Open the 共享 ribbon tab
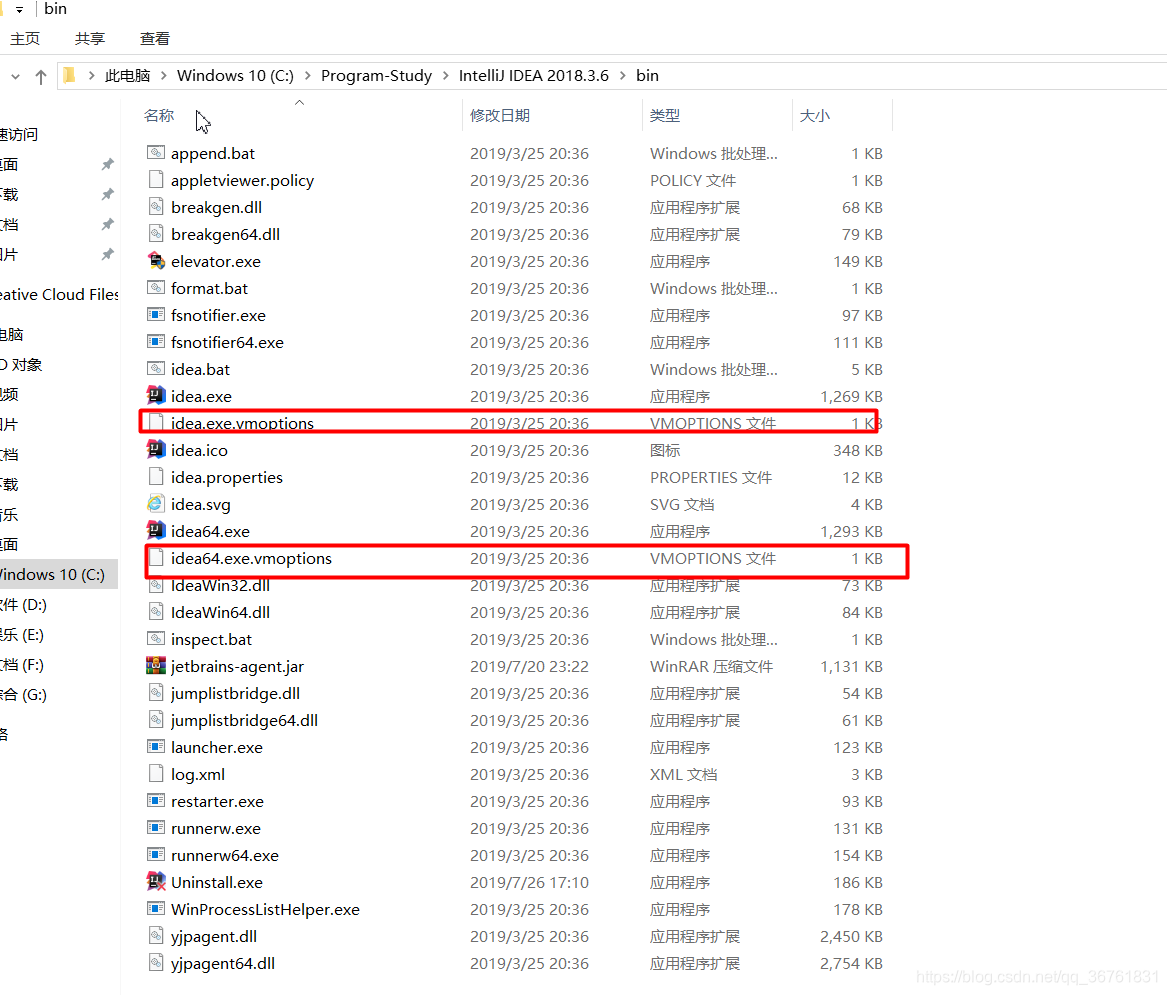The height and width of the screenshot is (995, 1167). click(89, 39)
